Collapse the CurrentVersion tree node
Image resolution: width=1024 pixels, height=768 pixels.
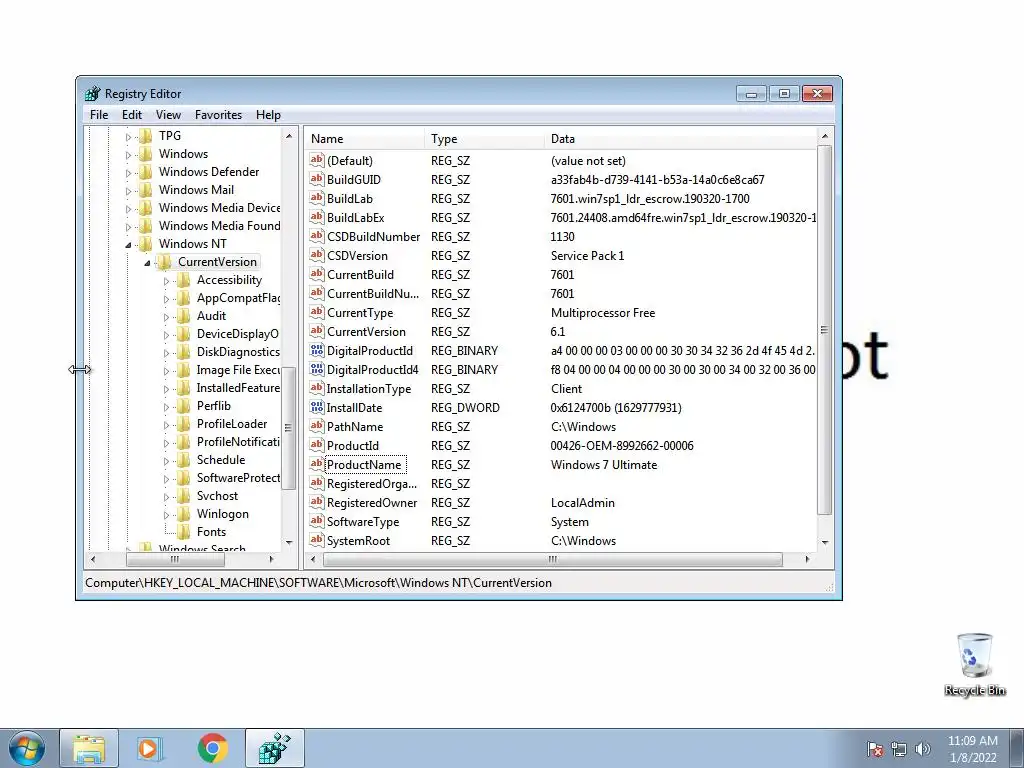click(x=147, y=263)
